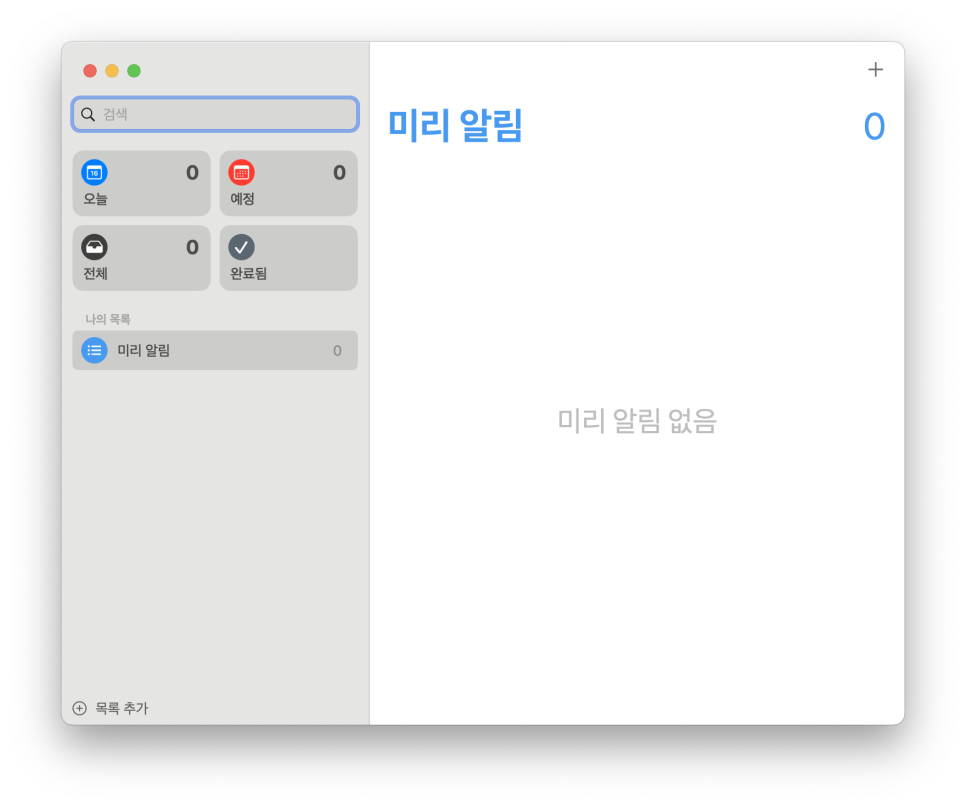966x806 pixels.
Task: Click the 미리 알림 list title heading
Action: [455, 125]
